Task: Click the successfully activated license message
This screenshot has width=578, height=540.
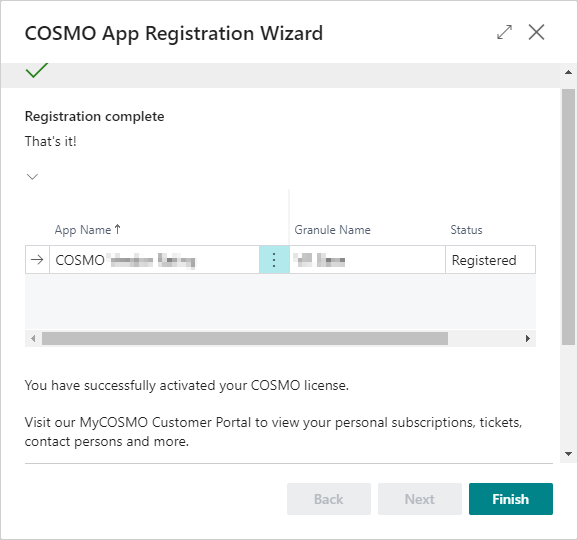Action: [x=187, y=386]
